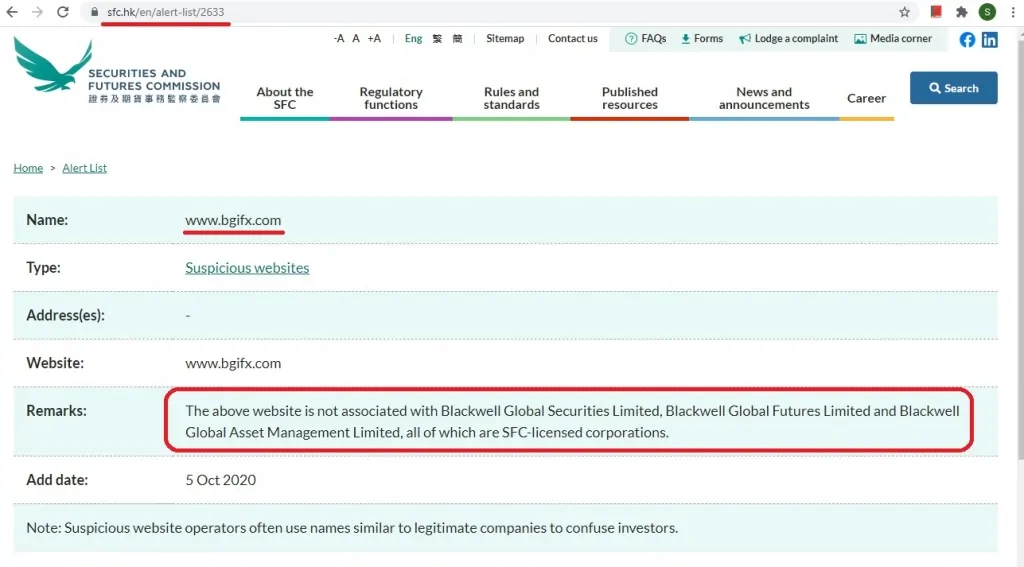
Task: Open the Published resources menu
Action: point(630,98)
